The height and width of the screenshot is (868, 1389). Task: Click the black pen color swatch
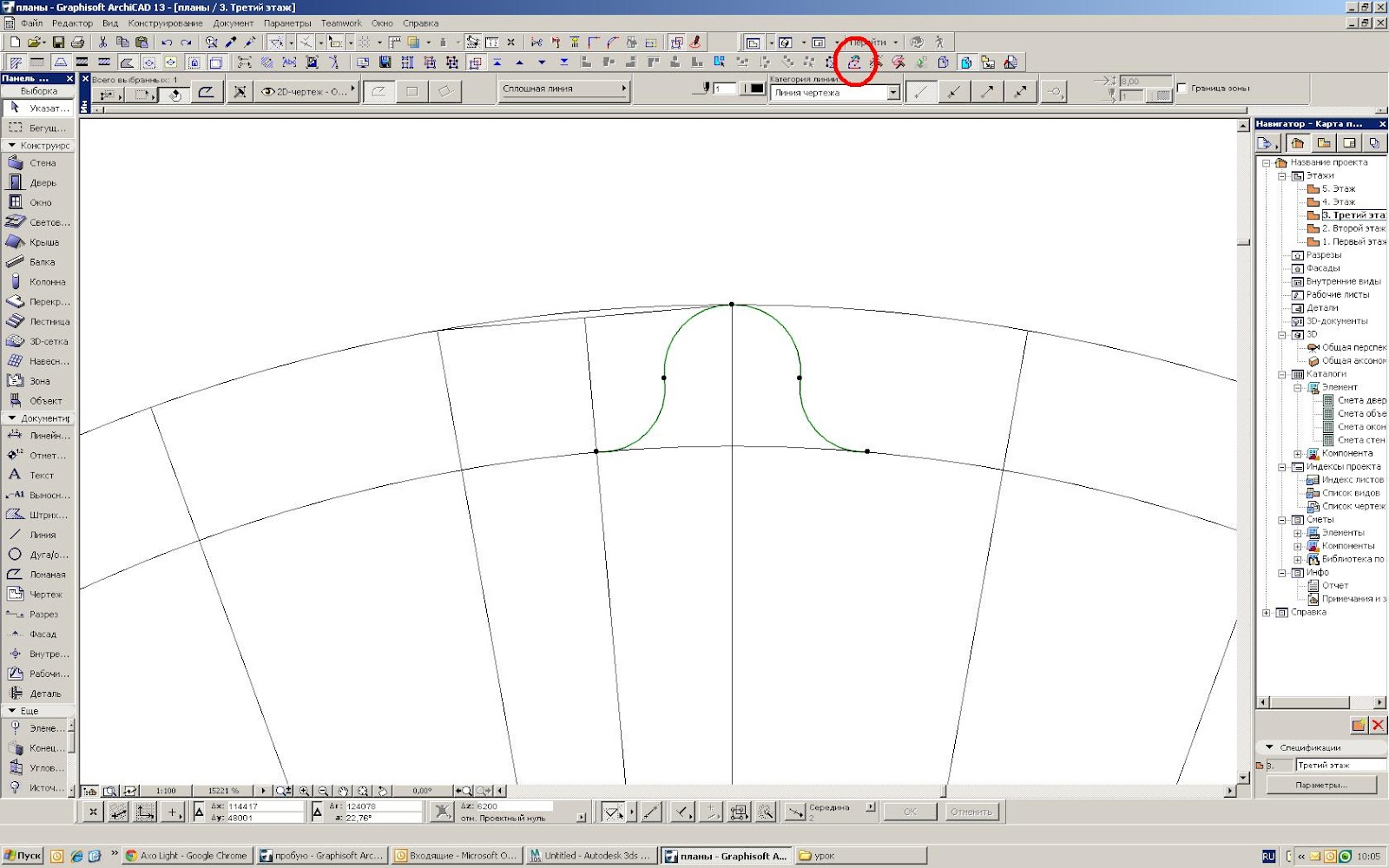(x=757, y=88)
